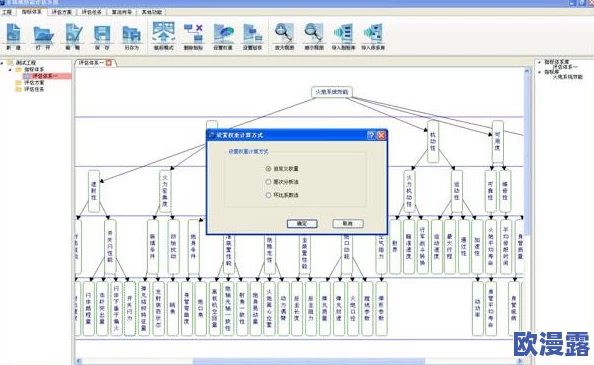Switch to the 评估方案 ribbon tab

[62, 12]
